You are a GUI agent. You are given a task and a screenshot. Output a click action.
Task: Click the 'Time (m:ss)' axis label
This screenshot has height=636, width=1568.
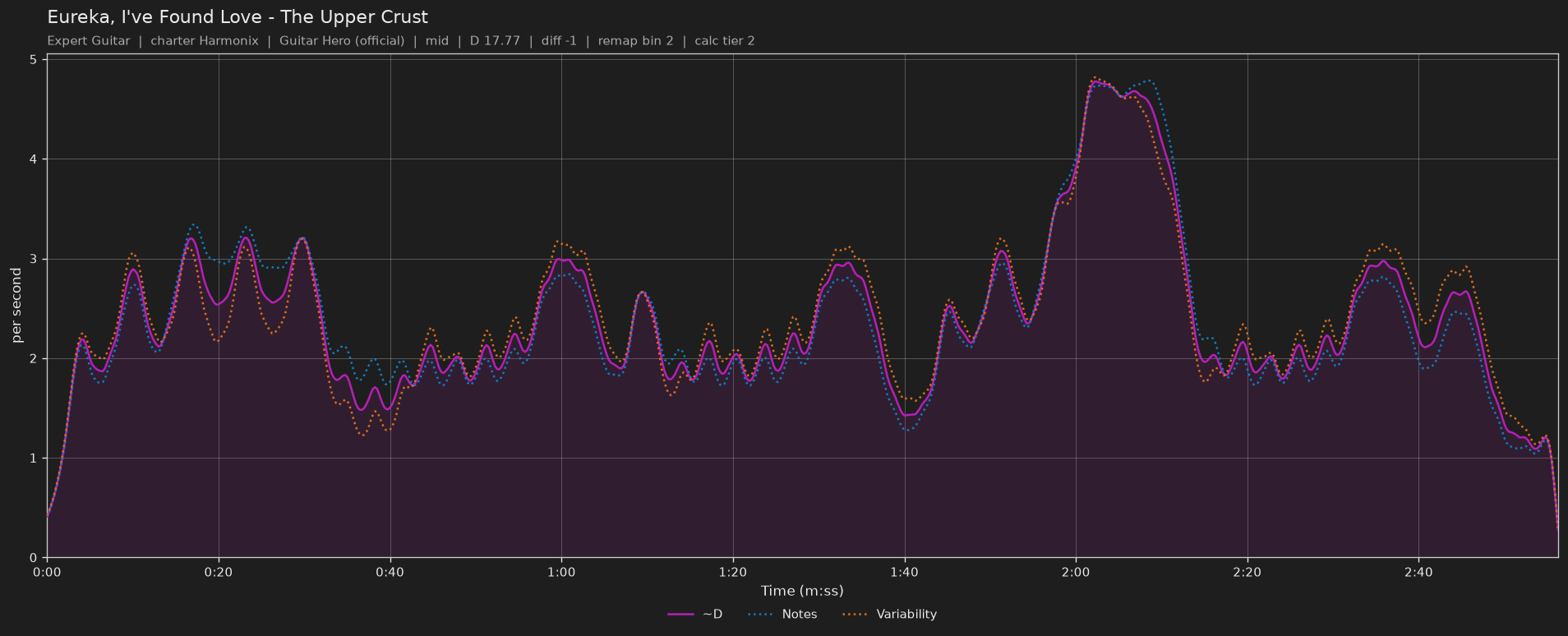click(x=802, y=591)
